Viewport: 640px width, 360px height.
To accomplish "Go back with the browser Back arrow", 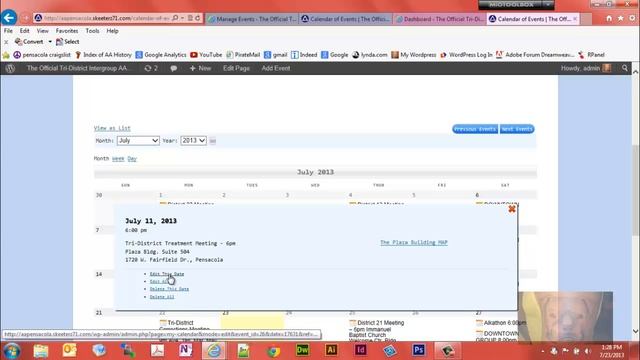I will [x=9, y=18].
